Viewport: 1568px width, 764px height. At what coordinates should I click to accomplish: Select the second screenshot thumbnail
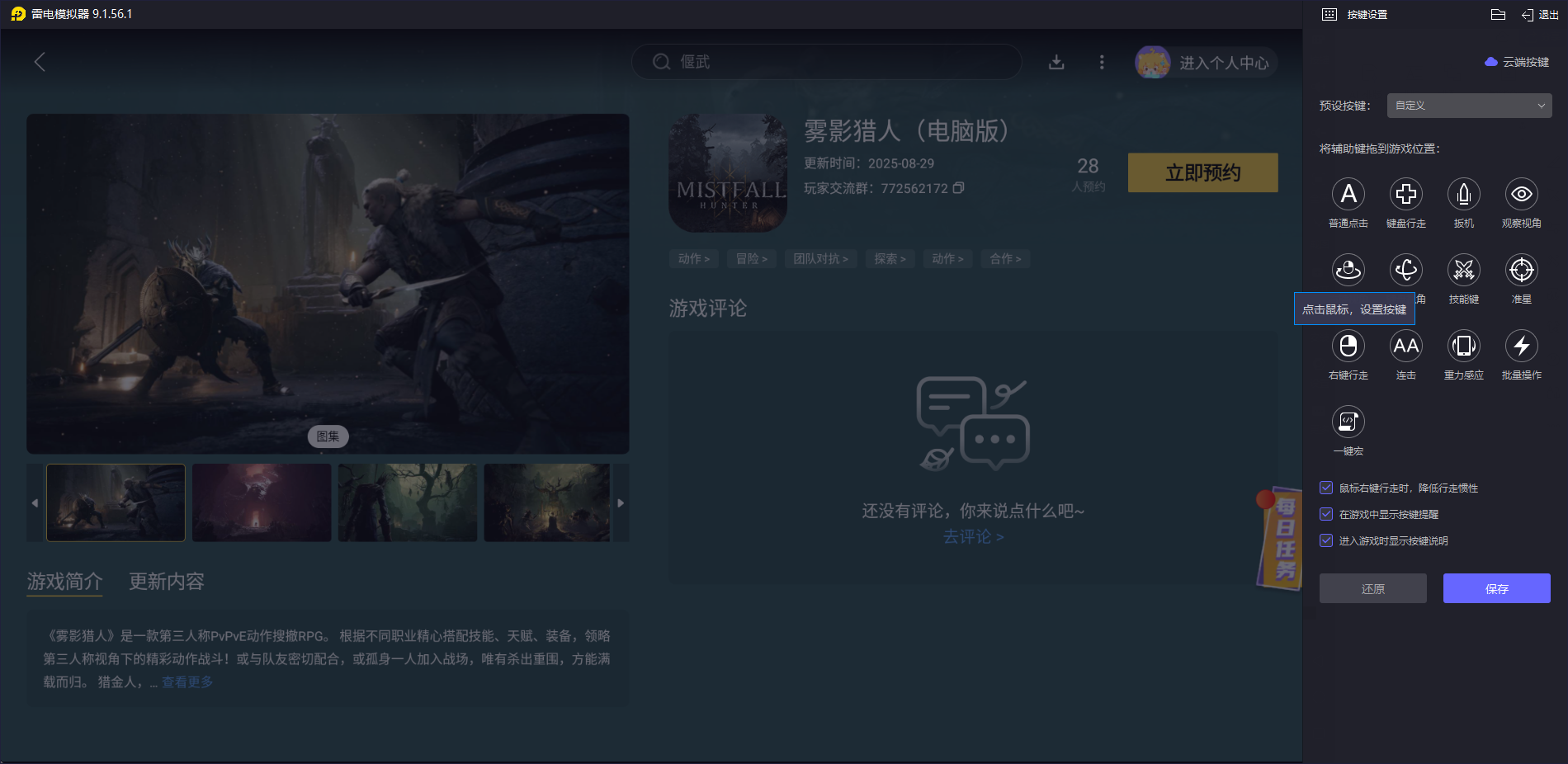coord(262,502)
